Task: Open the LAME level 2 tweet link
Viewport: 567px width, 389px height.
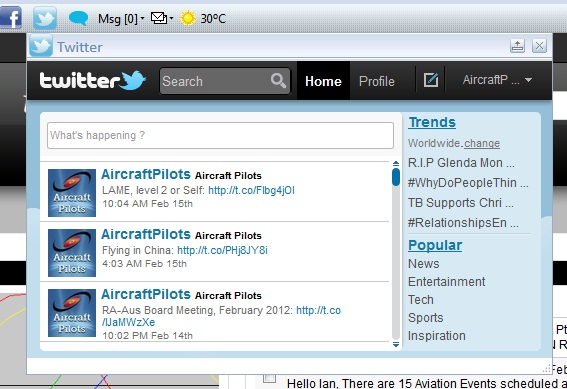Action: (x=251, y=190)
